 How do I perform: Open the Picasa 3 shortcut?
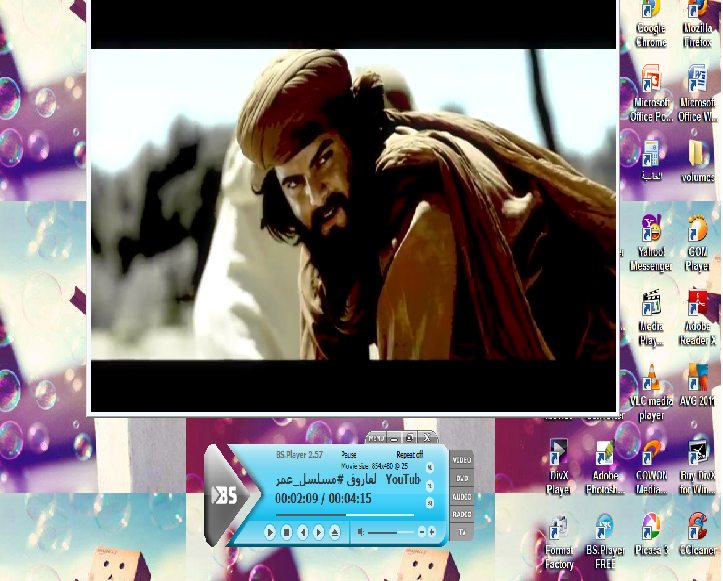coord(651,535)
